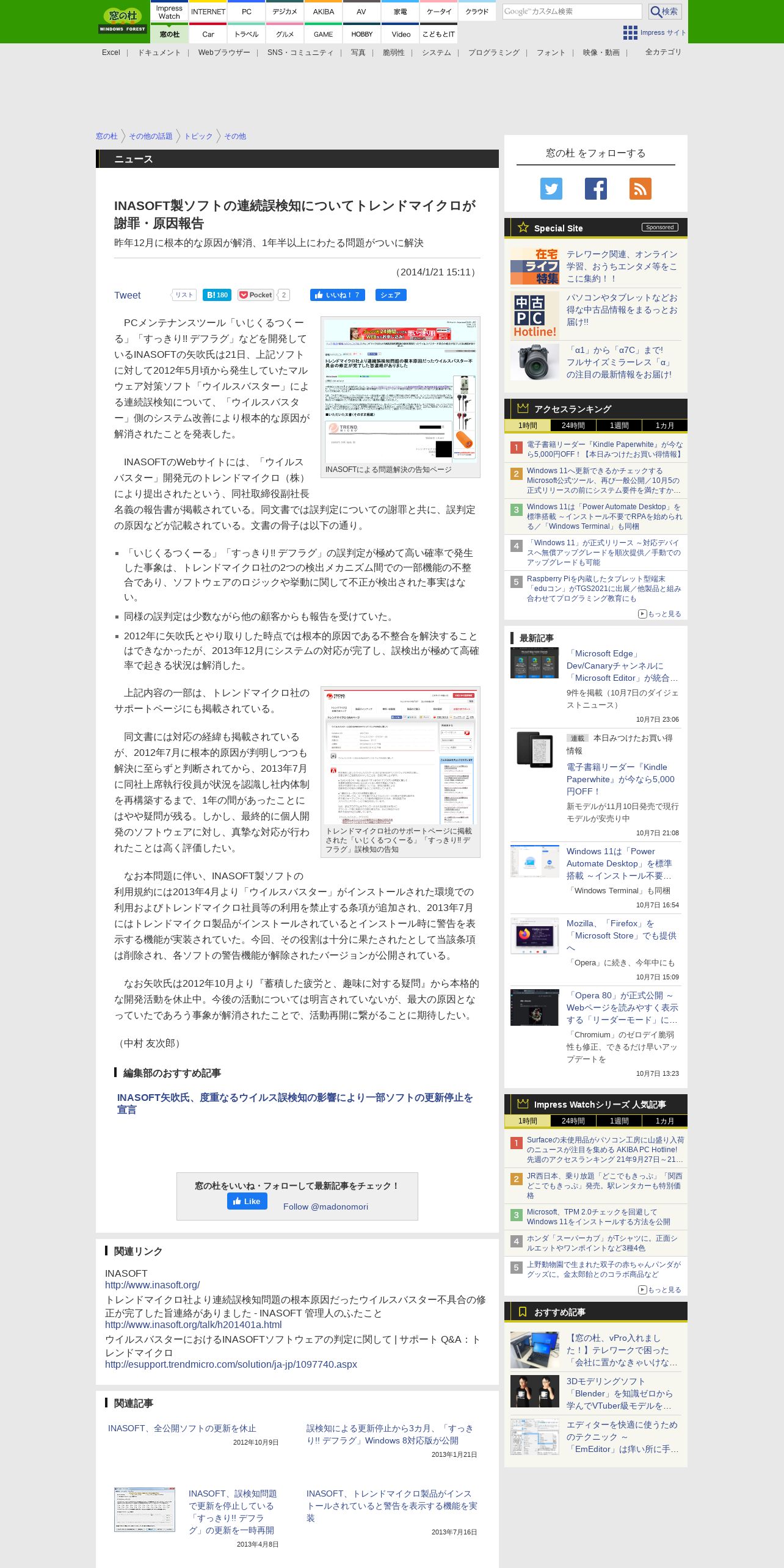
Task: Open the Excel category
Action: click(111, 53)
